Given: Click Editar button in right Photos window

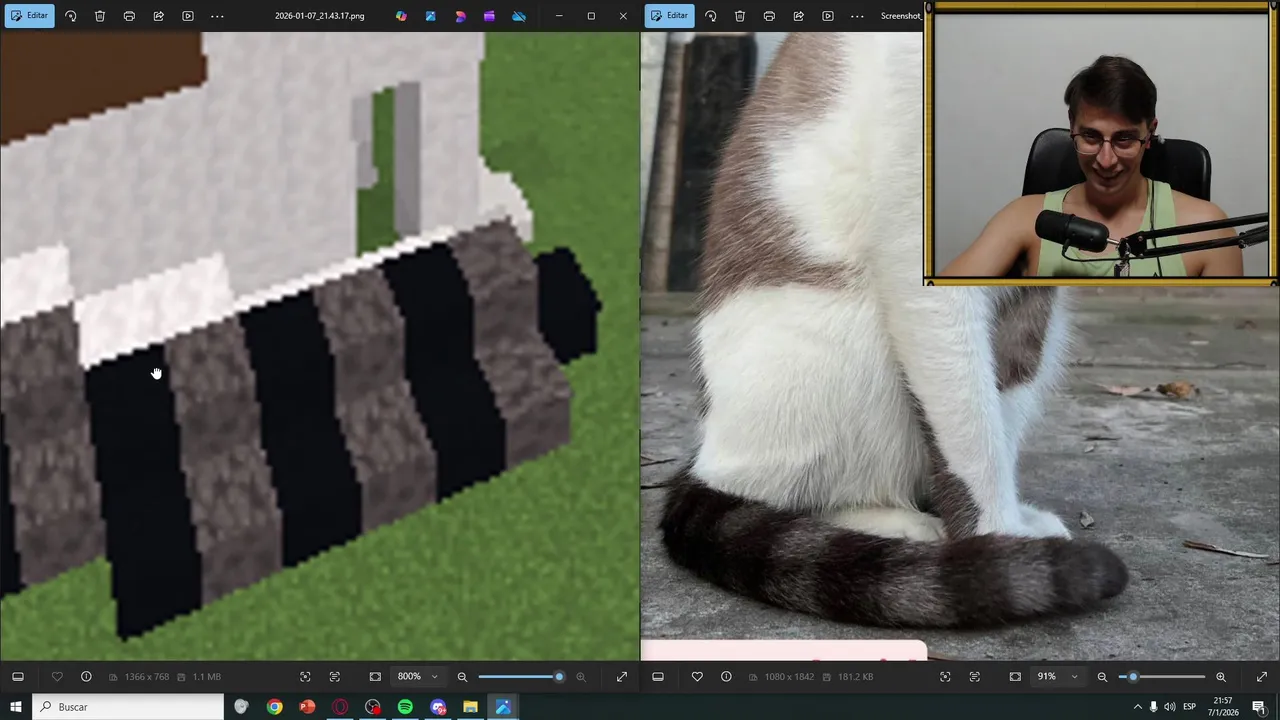Looking at the screenshot, I should coord(669,16).
